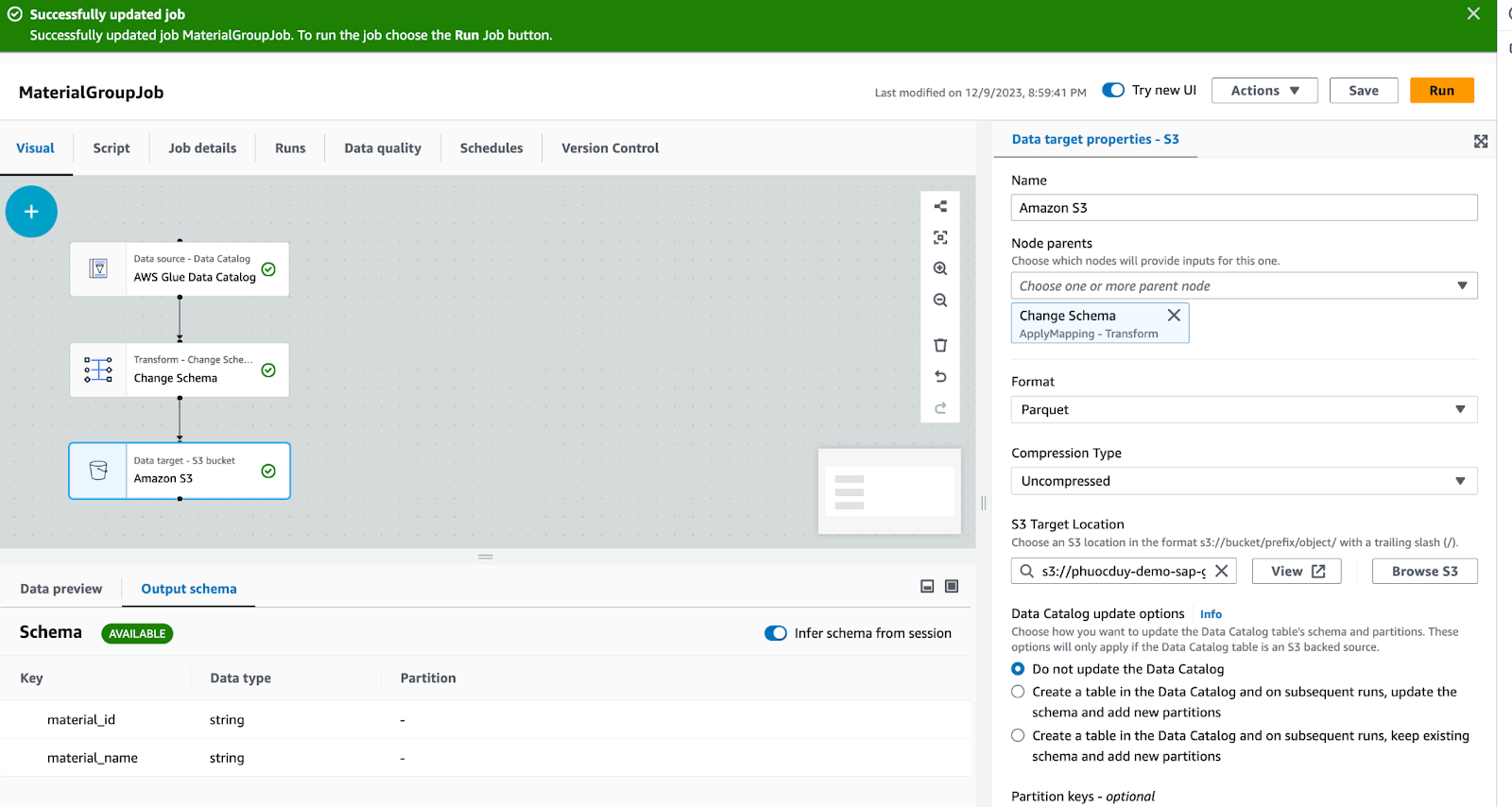Click the green check on Change Schema node
Image resolution: width=1512 pixels, height=807 pixels.
coord(268,370)
